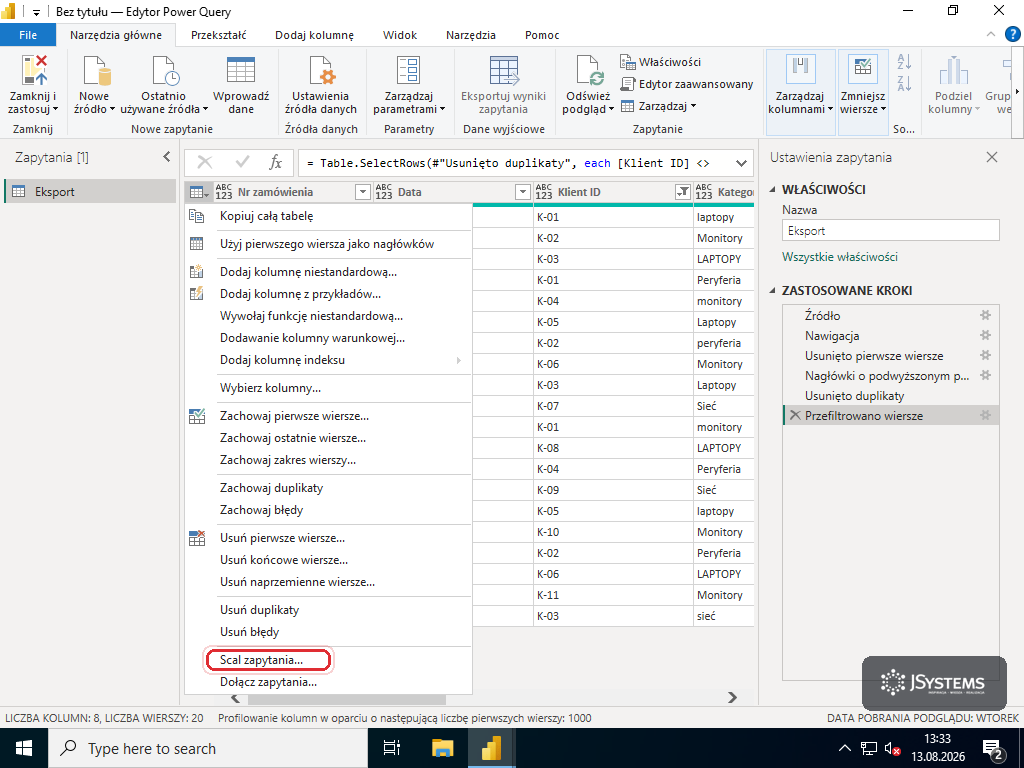Choose Dołącz zapytania entry

click(x=328, y=682)
